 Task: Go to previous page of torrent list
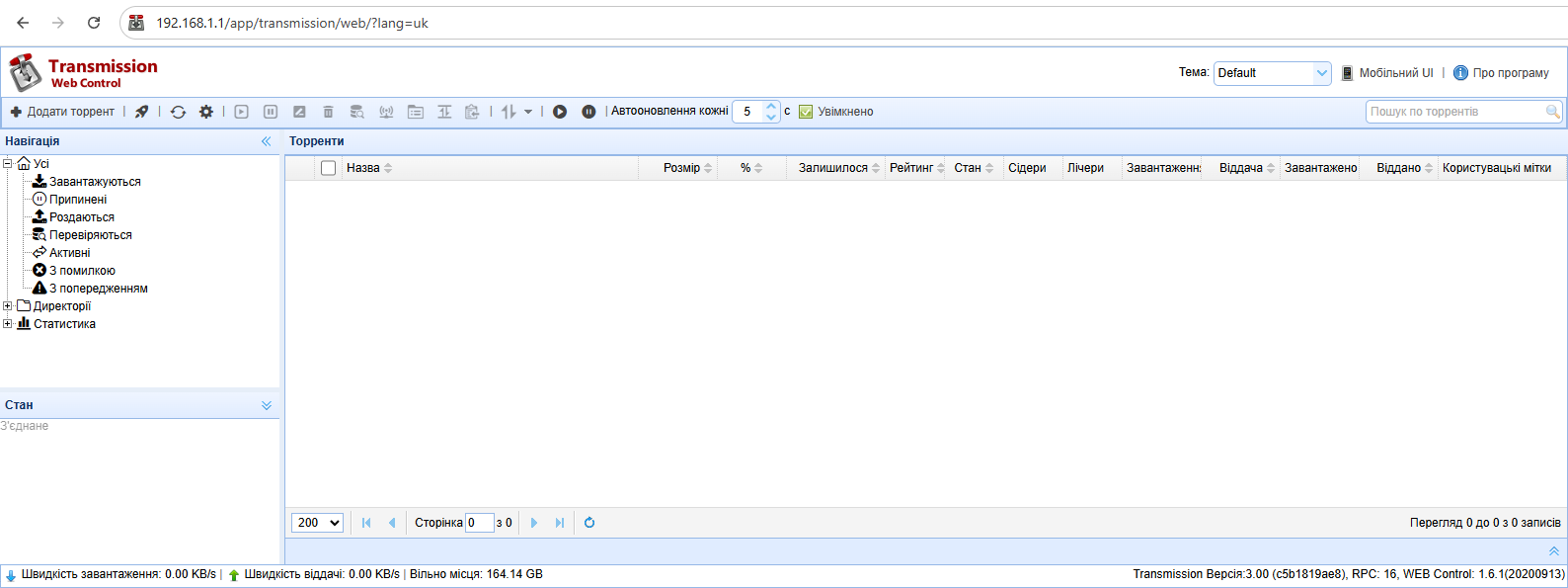click(x=392, y=523)
